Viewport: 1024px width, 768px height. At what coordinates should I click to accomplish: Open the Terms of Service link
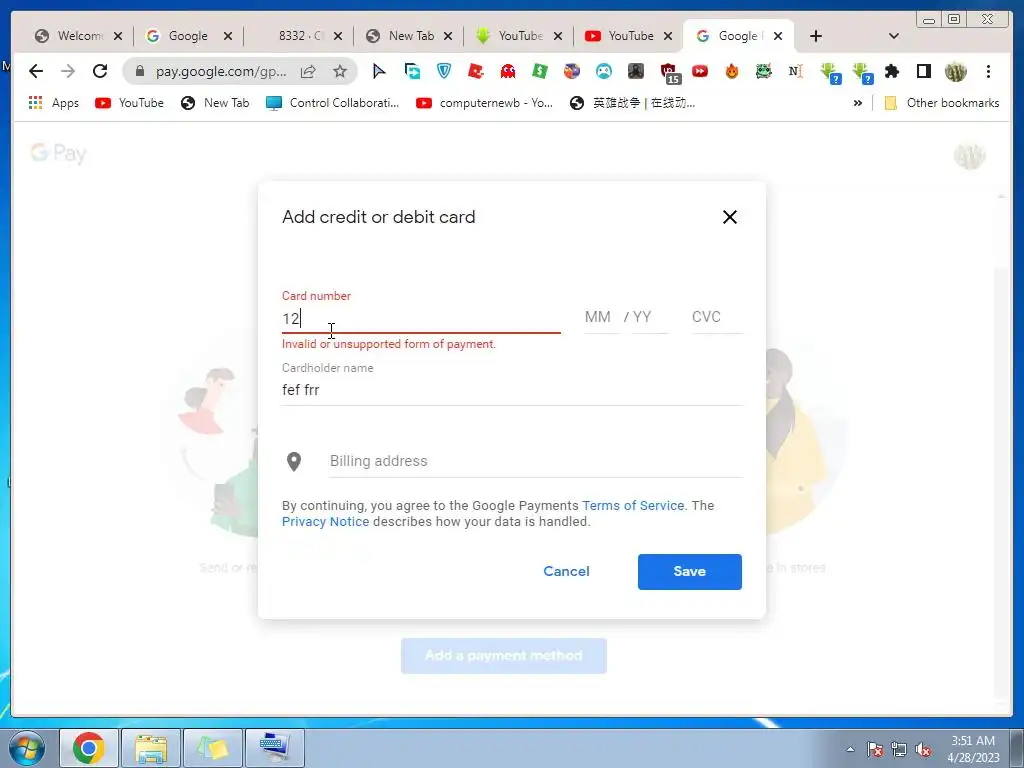[633, 505]
